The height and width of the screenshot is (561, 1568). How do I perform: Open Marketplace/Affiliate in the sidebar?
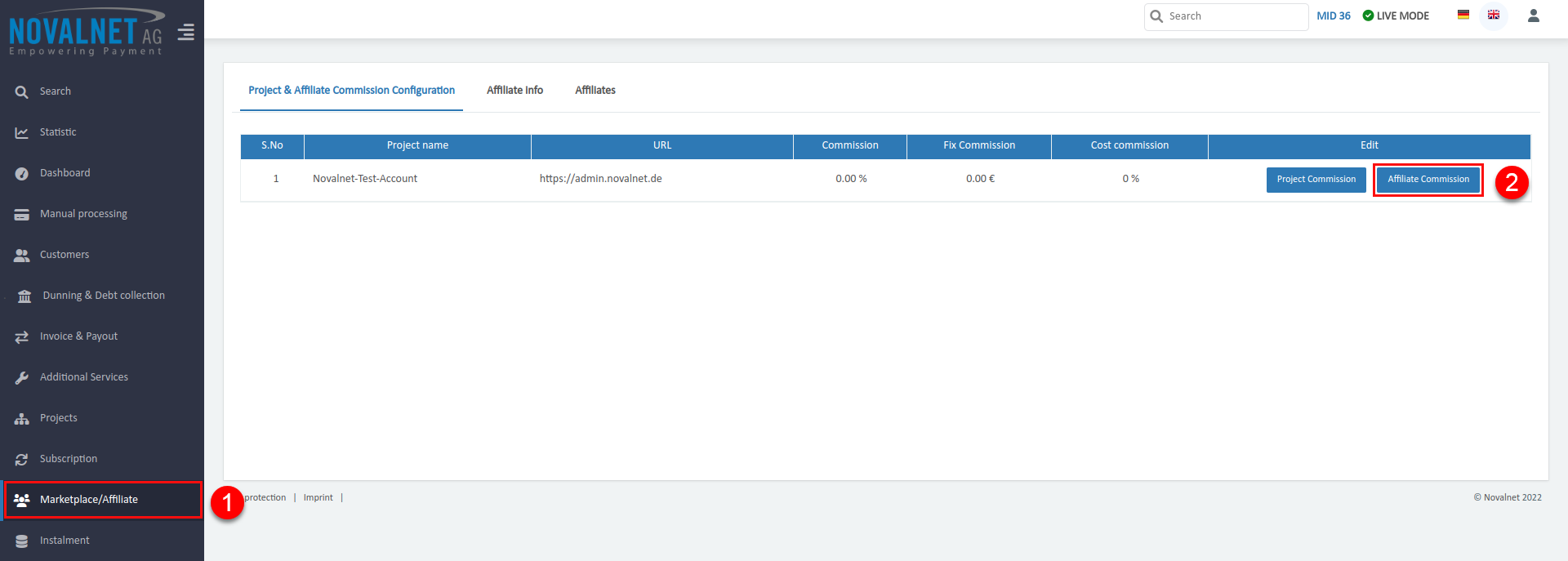pyautogui.click(x=88, y=500)
